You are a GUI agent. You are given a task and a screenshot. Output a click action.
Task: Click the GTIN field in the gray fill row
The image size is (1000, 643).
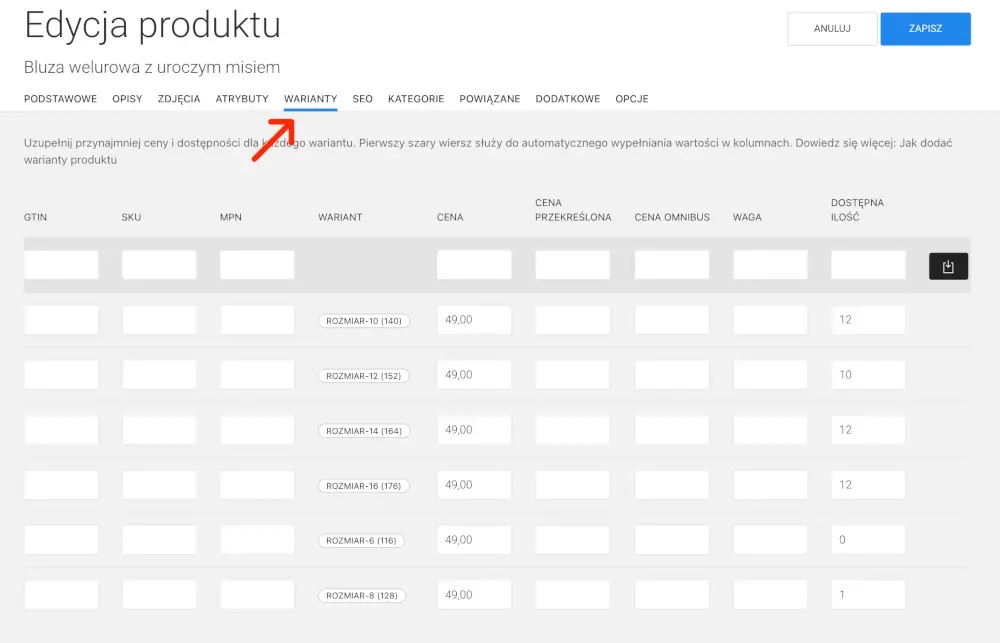[x=61, y=264]
